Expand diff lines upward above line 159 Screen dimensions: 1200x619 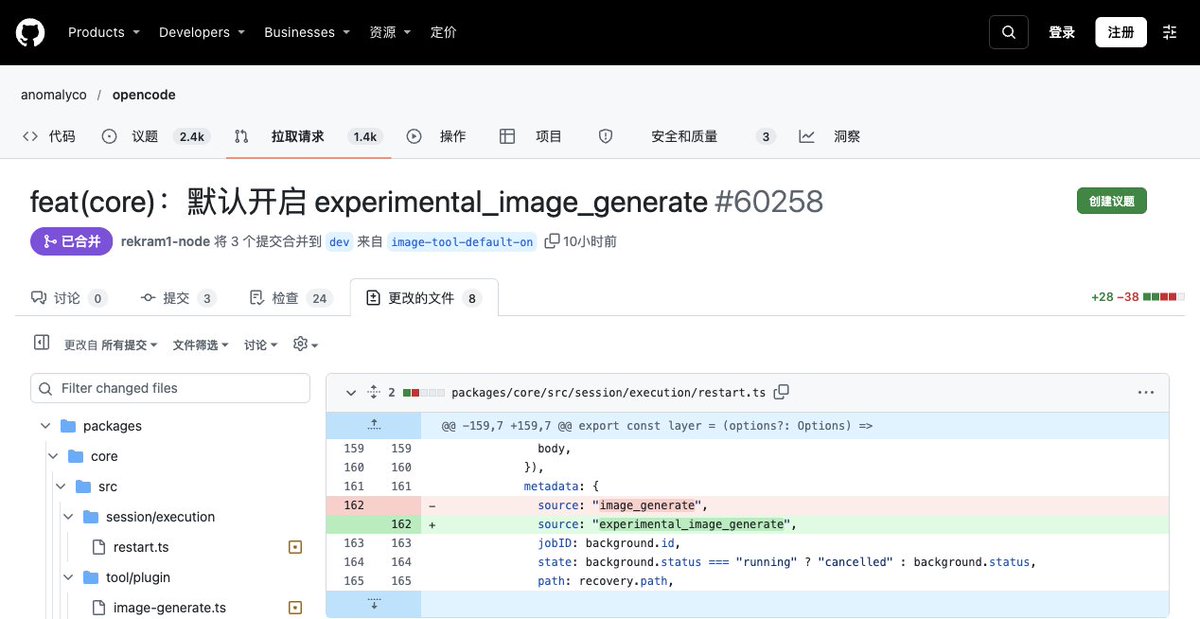374,425
